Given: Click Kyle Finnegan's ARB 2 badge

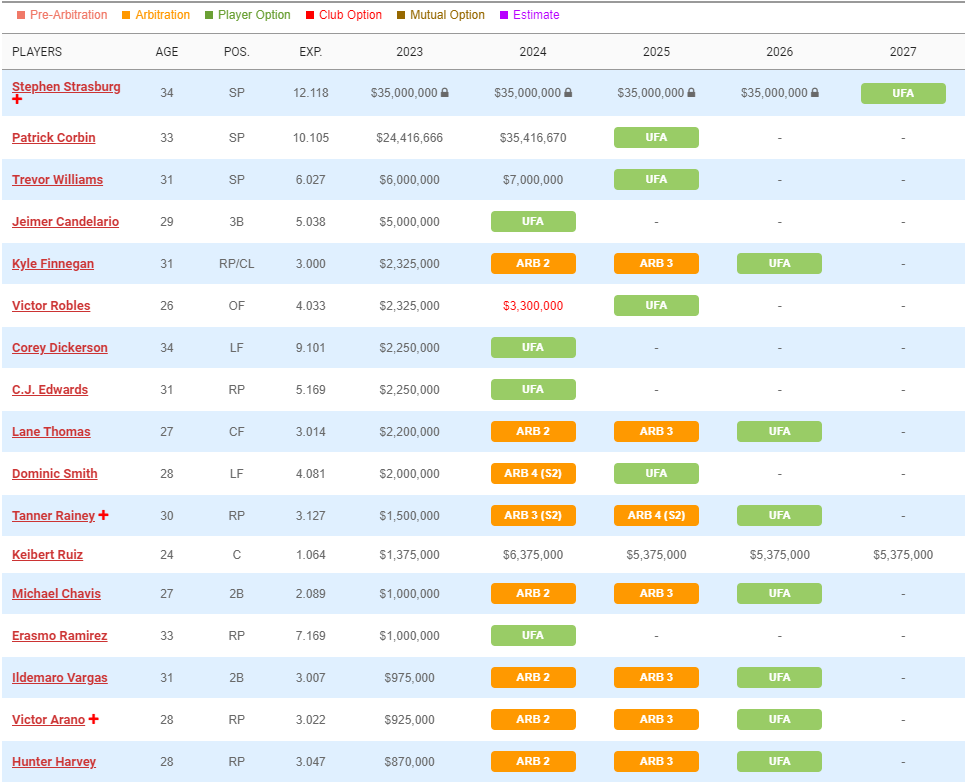Looking at the screenshot, I should click(x=533, y=263).
